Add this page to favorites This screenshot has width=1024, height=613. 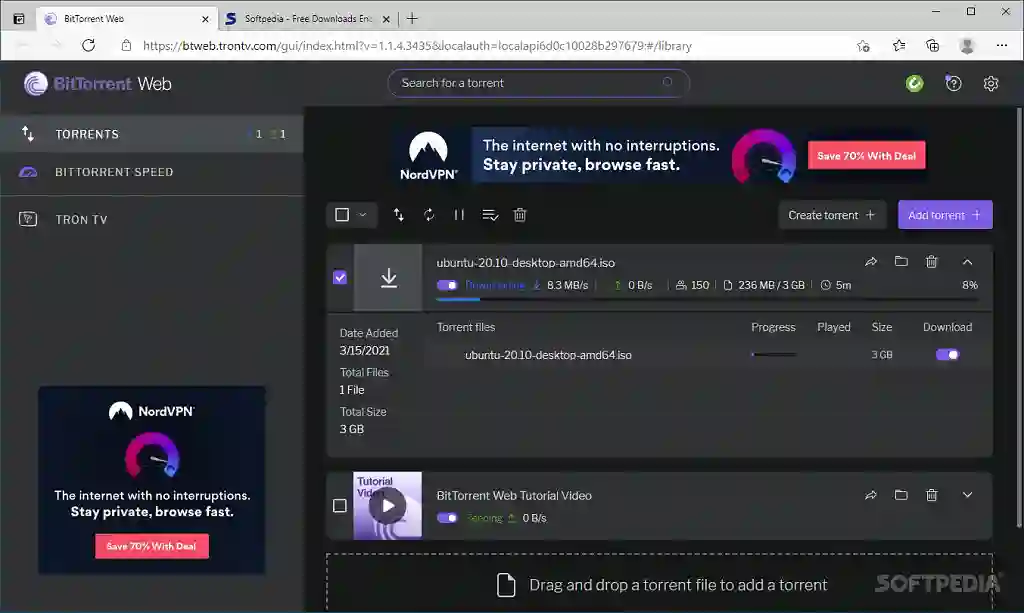click(863, 46)
